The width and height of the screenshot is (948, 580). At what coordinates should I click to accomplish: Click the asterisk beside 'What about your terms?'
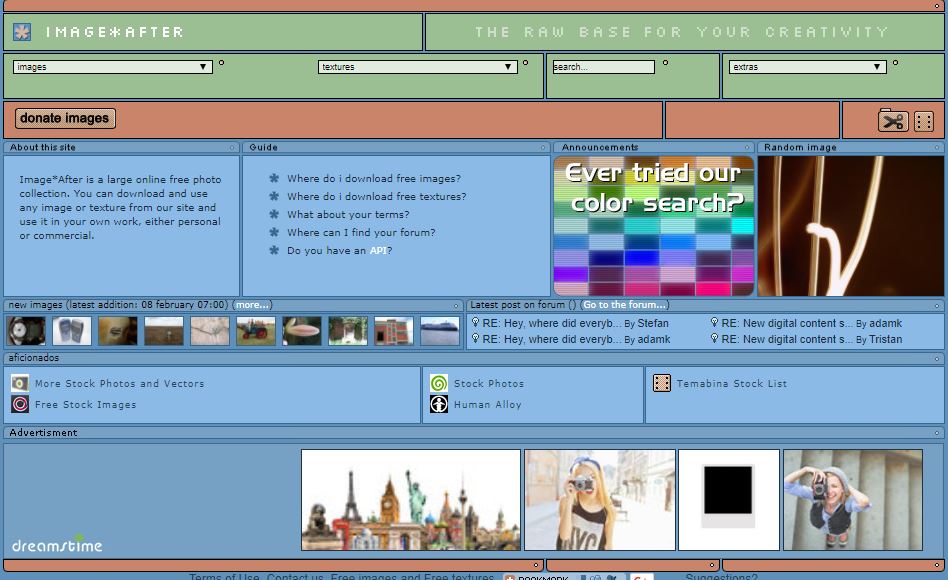click(x=274, y=214)
